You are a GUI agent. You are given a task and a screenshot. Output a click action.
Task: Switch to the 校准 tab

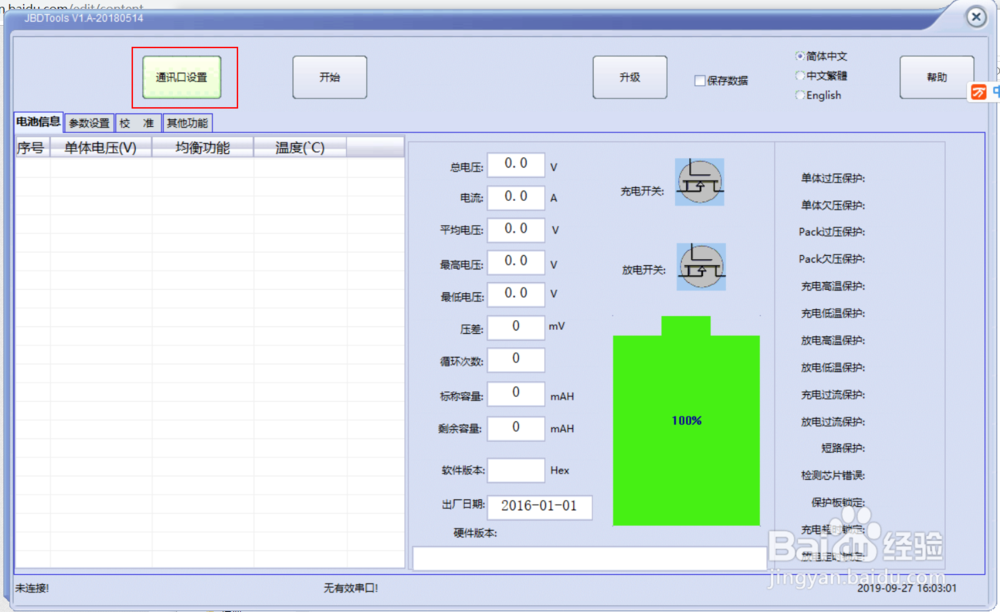click(138, 123)
